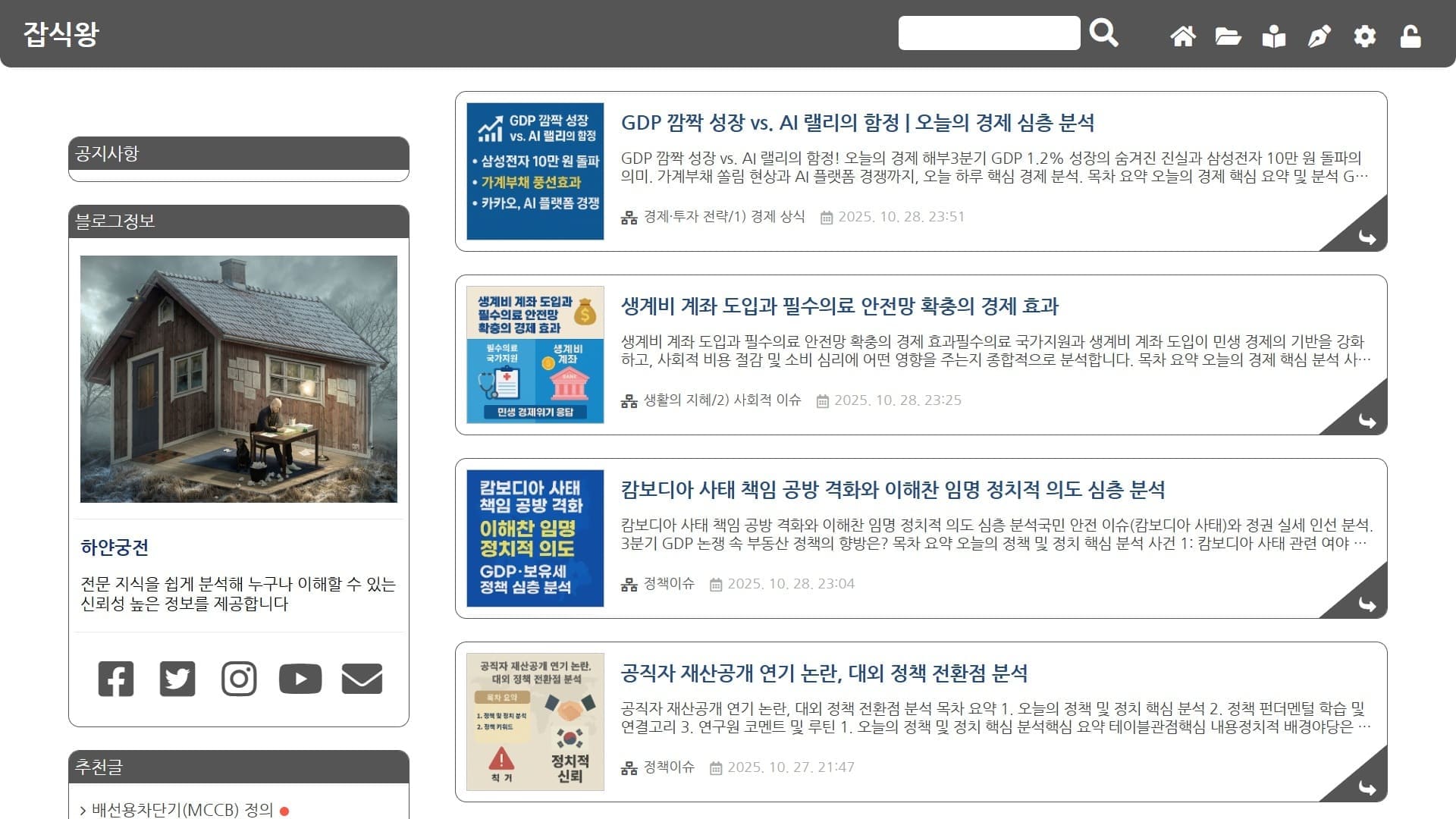Image resolution: width=1456 pixels, height=819 pixels.
Task: Open recommended post 배선용차단기(MCCB) 정의
Action: (182, 810)
